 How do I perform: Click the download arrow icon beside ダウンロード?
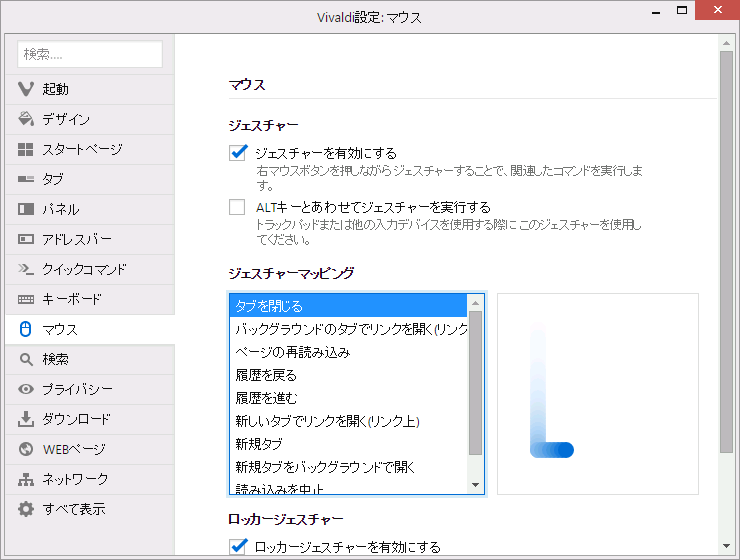click(25, 418)
